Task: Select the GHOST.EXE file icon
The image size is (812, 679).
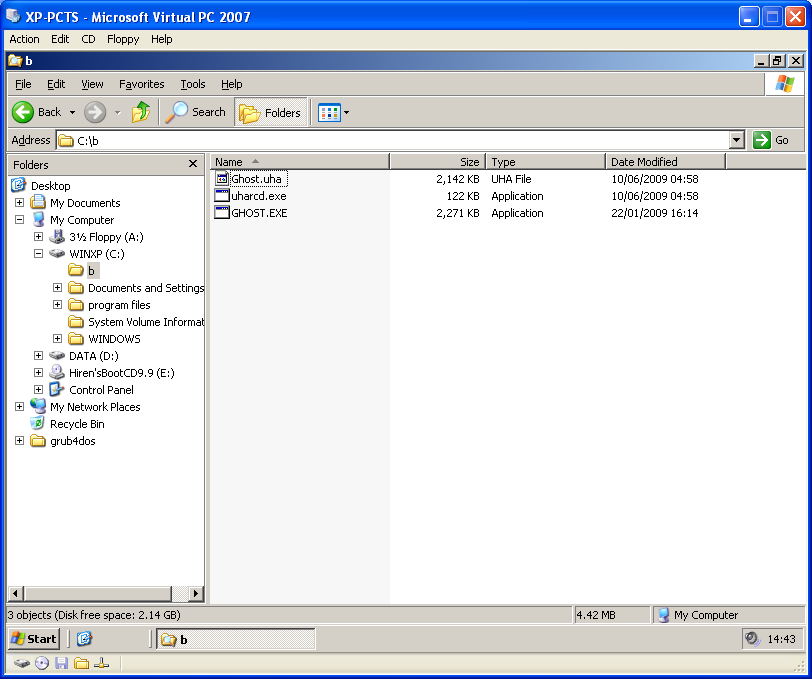Action: tap(222, 213)
